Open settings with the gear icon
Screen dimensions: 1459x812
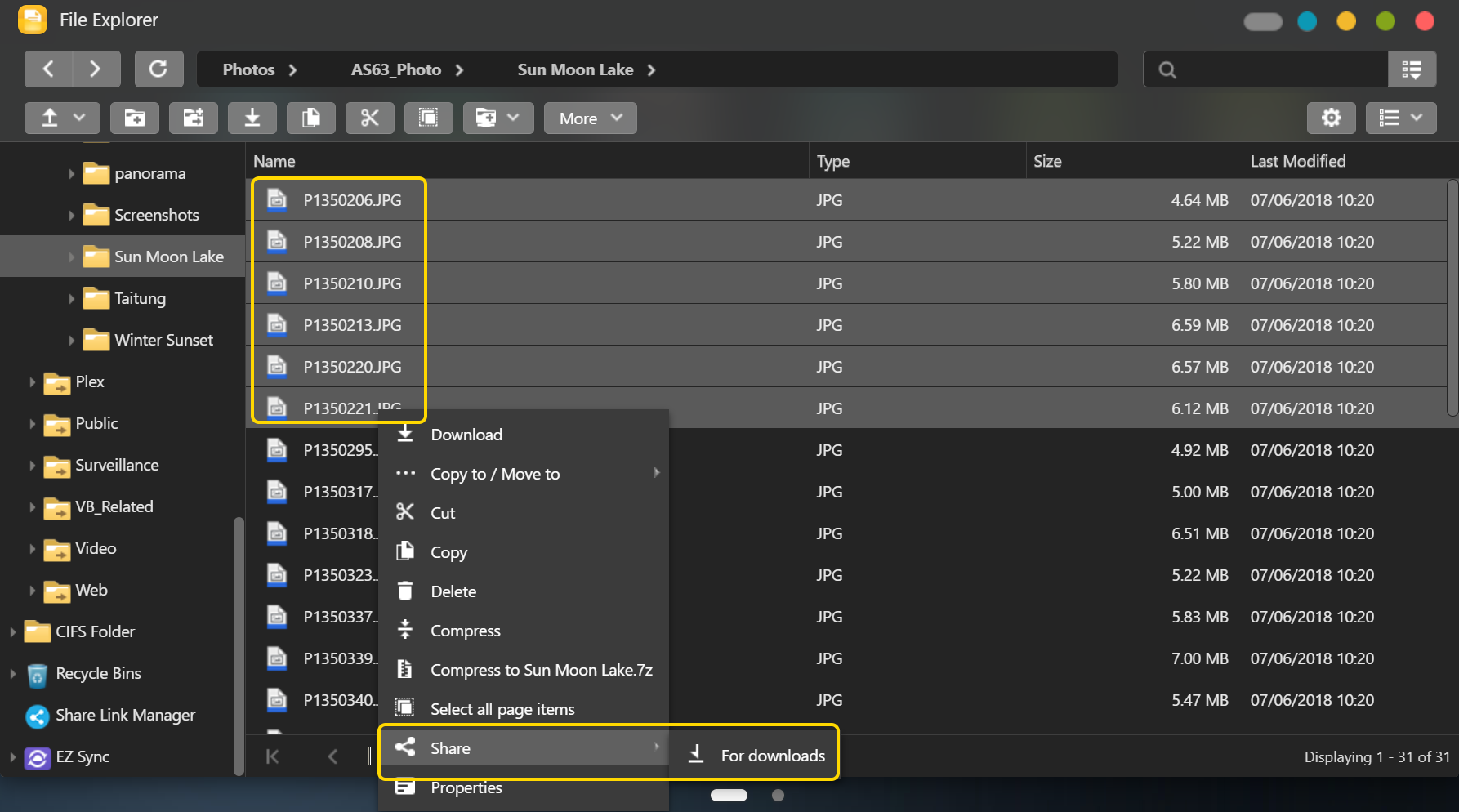(1332, 118)
